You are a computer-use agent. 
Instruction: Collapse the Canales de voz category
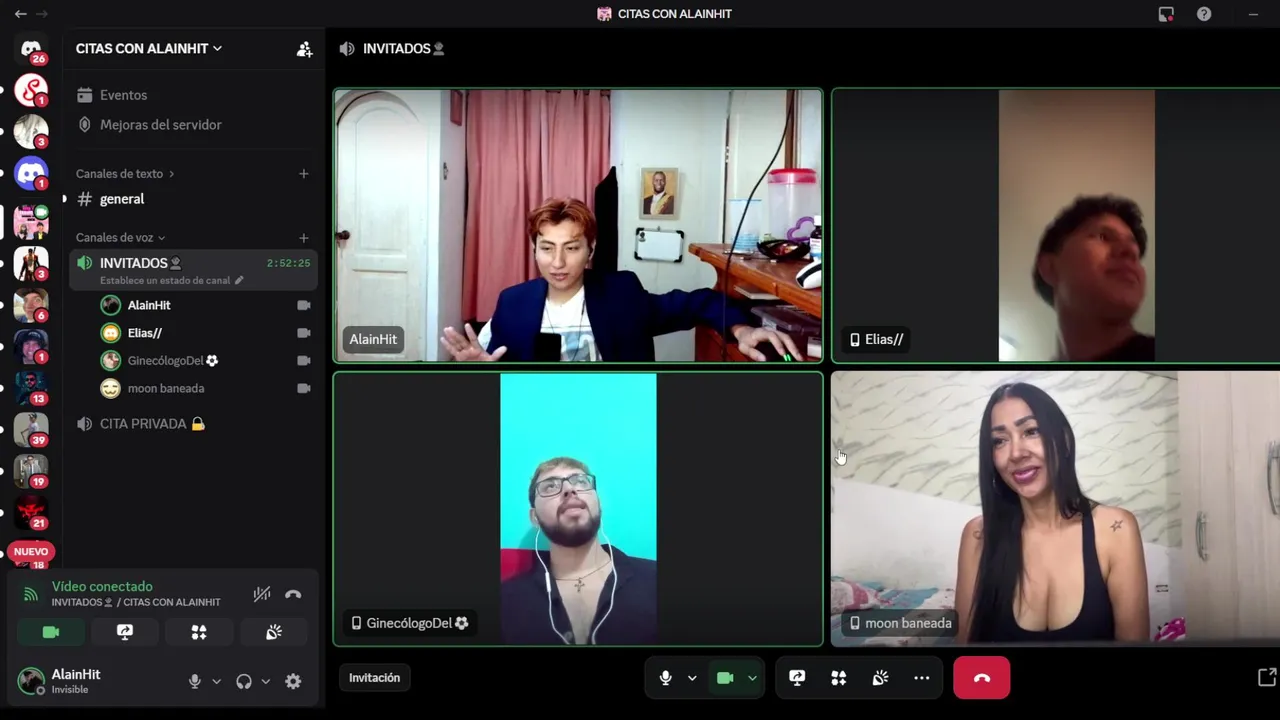[121, 238]
